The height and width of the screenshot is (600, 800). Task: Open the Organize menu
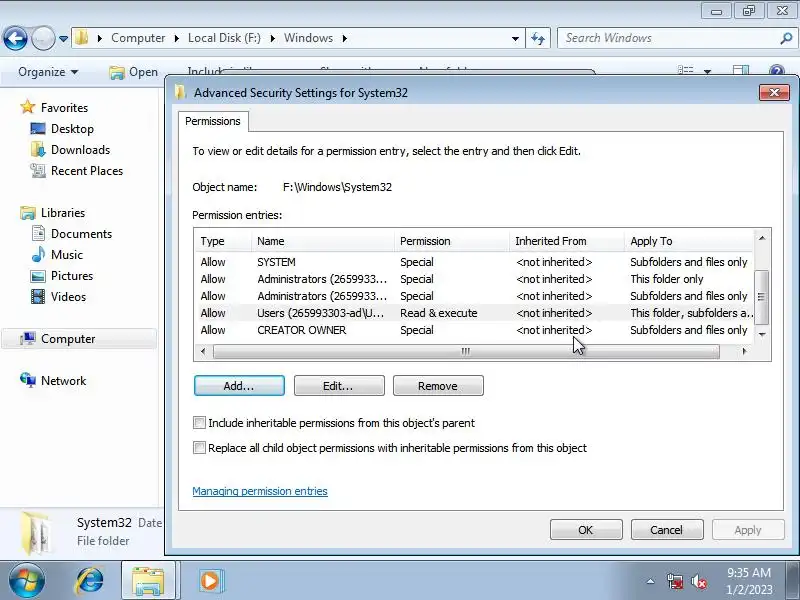tap(48, 72)
